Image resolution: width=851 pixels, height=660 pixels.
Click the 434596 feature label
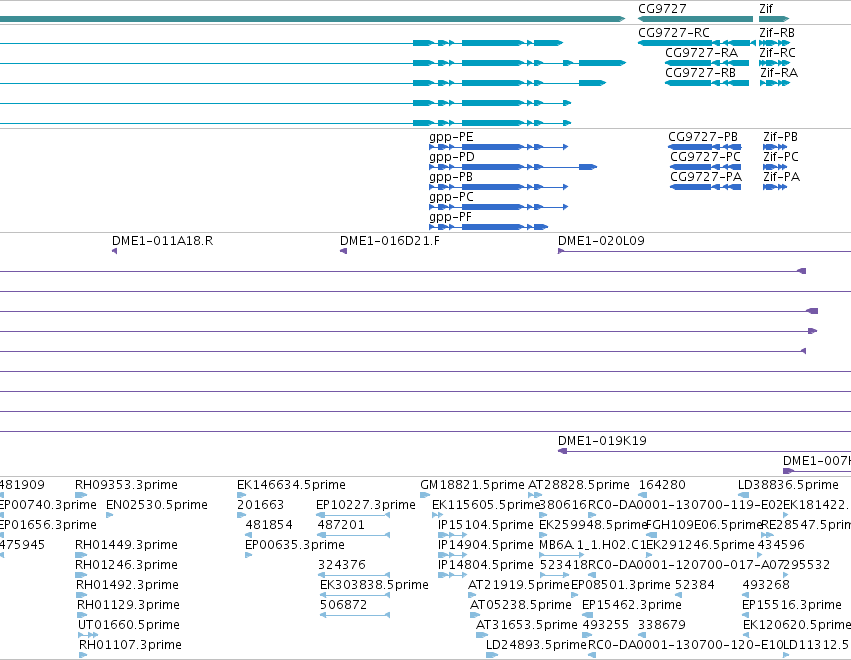tap(781, 545)
